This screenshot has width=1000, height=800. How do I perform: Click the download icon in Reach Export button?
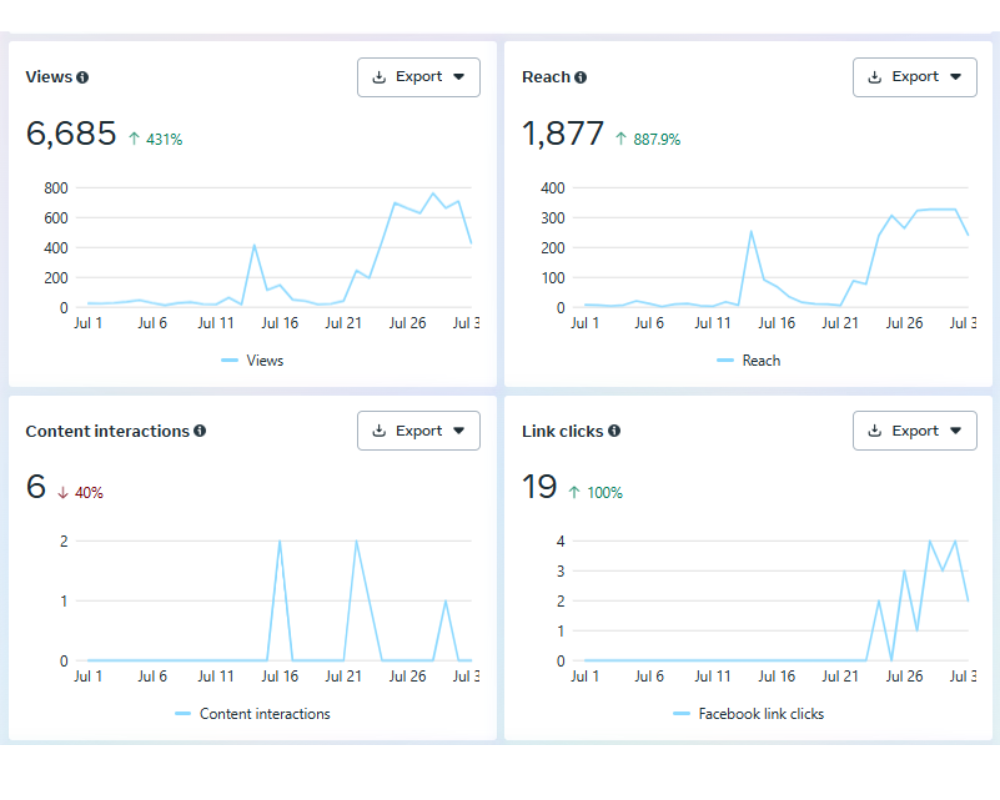[875, 77]
